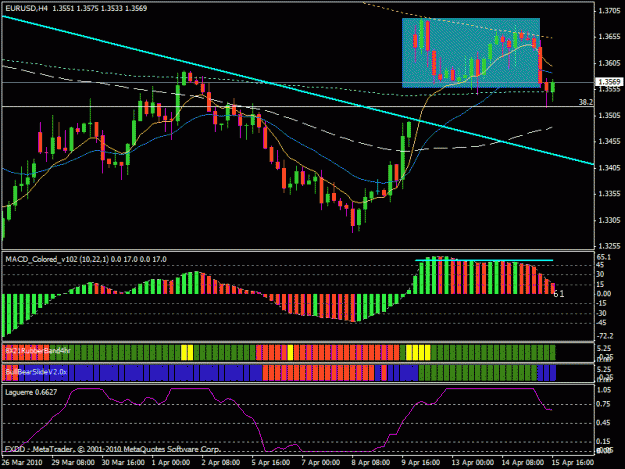Select the cyan rectangle highlighting recent candles
The height and width of the screenshot is (469, 625).
coord(471,53)
